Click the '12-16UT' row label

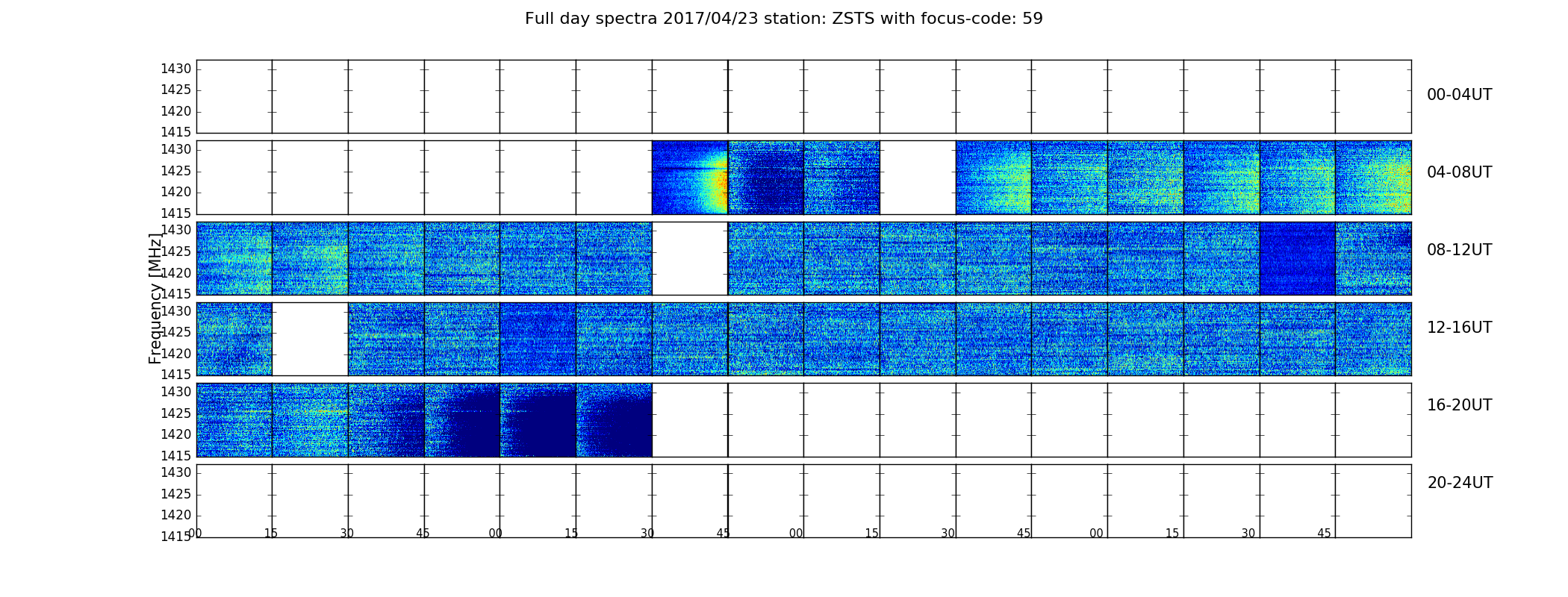click(1459, 328)
